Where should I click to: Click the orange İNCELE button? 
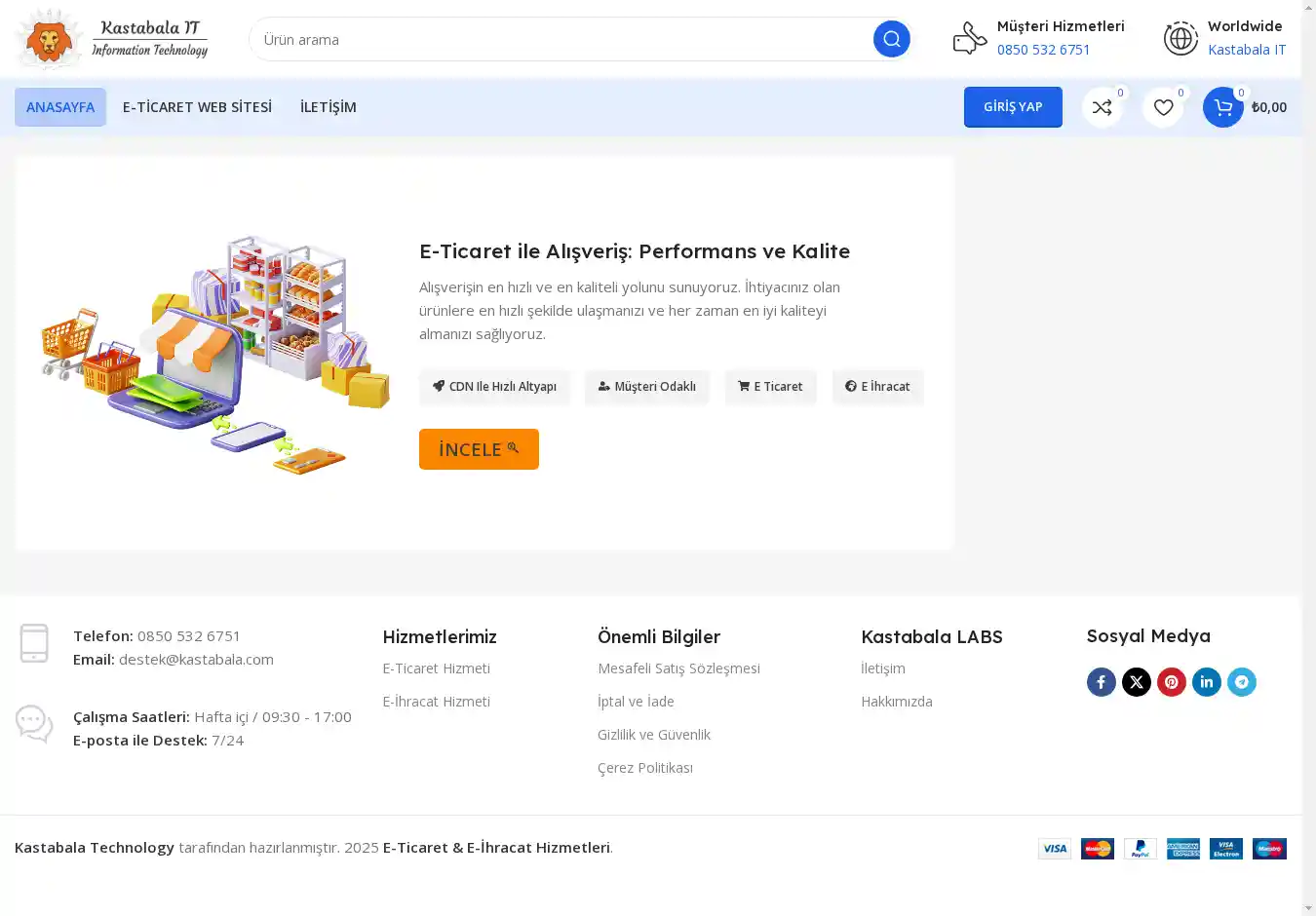tap(479, 449)
